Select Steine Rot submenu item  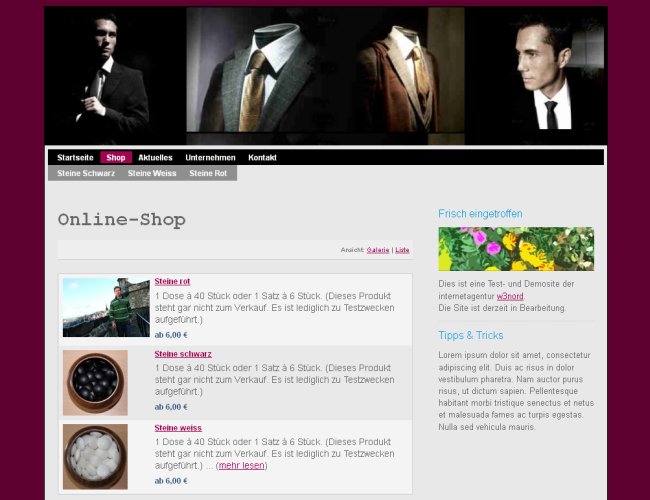pos(208,173)
